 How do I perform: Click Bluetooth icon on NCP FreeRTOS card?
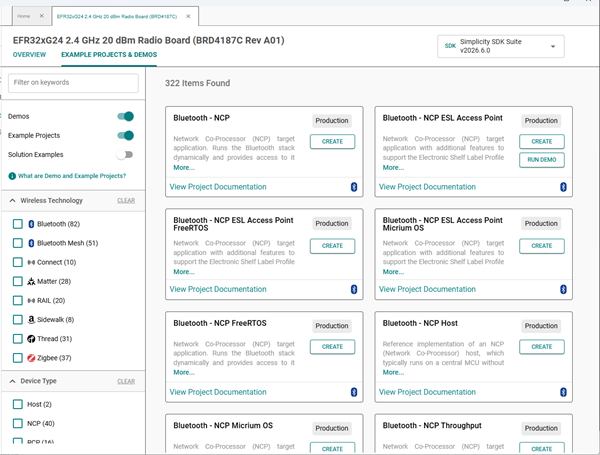pos(354,392)
